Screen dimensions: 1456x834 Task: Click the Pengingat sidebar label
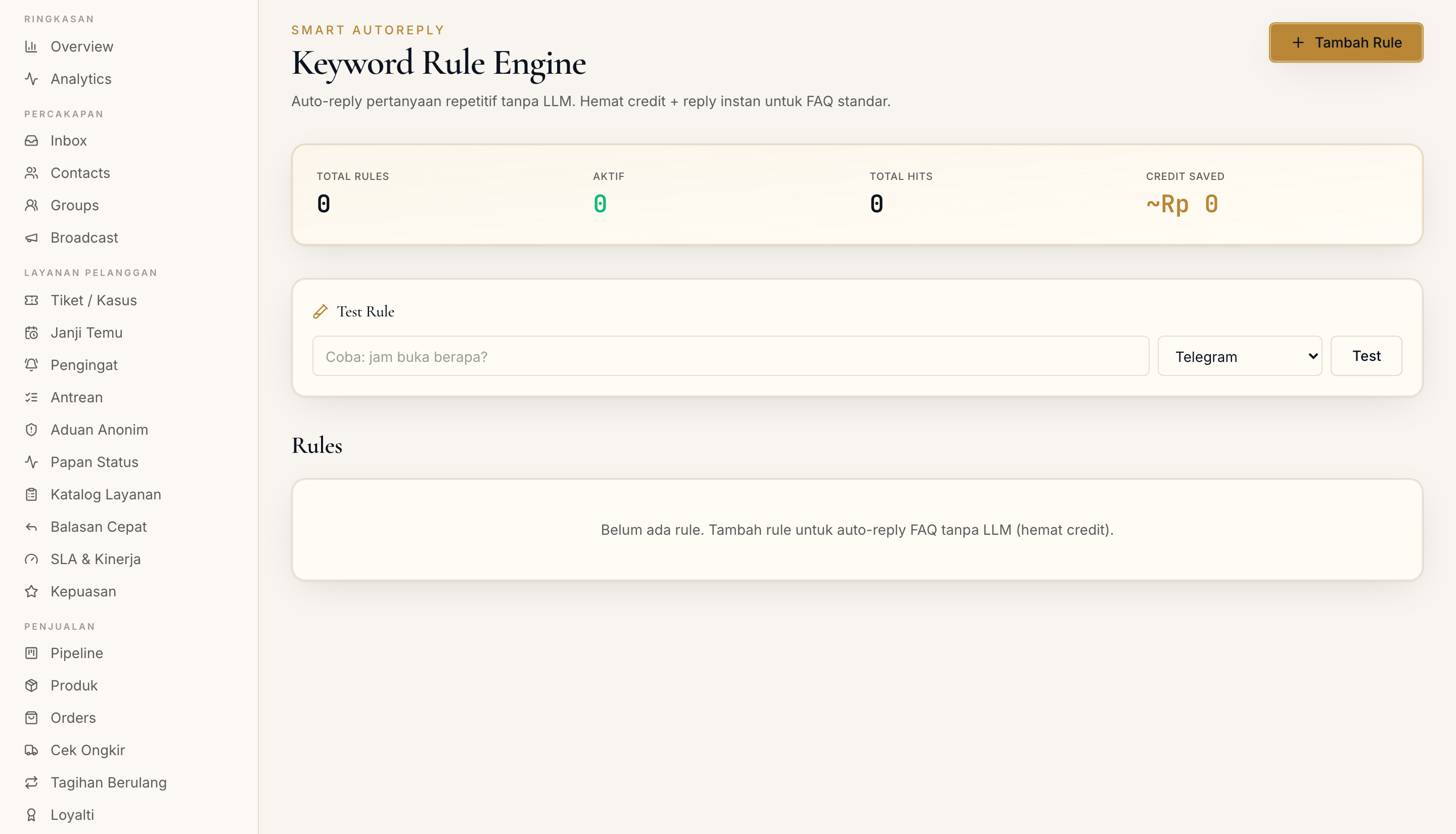[x=84, y=365]
